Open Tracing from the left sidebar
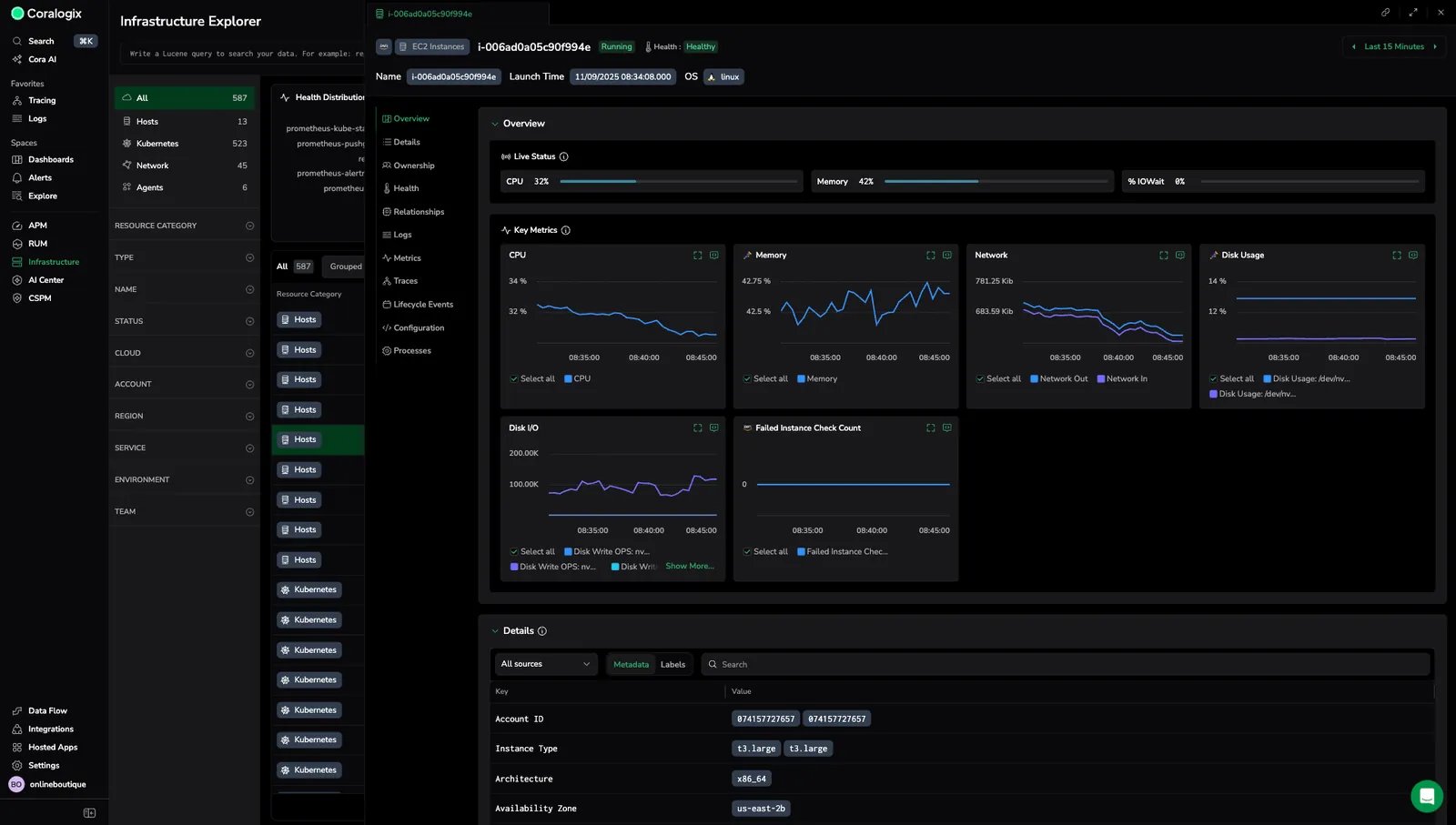 click(x=41, y=100)
